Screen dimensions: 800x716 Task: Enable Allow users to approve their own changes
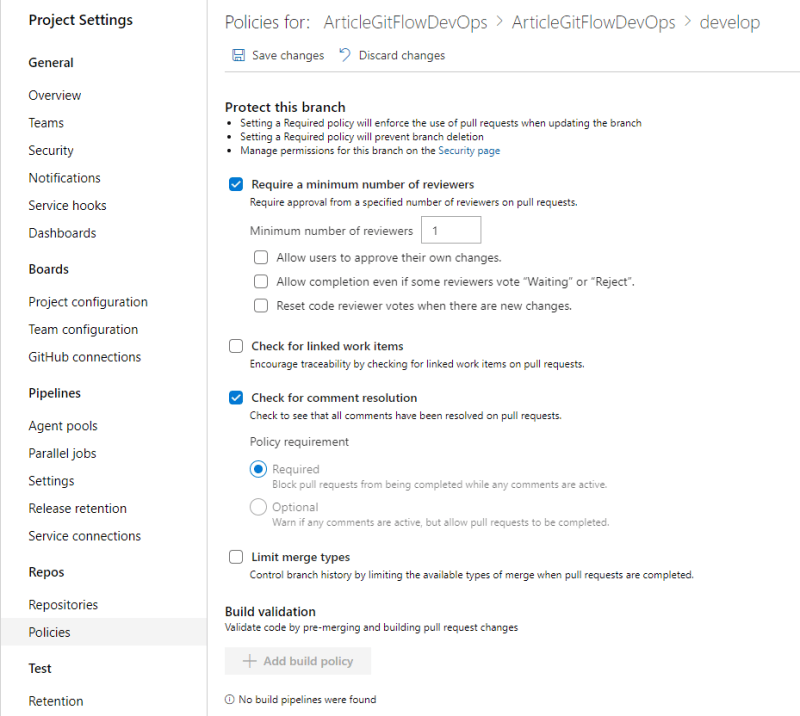(261, 257)
